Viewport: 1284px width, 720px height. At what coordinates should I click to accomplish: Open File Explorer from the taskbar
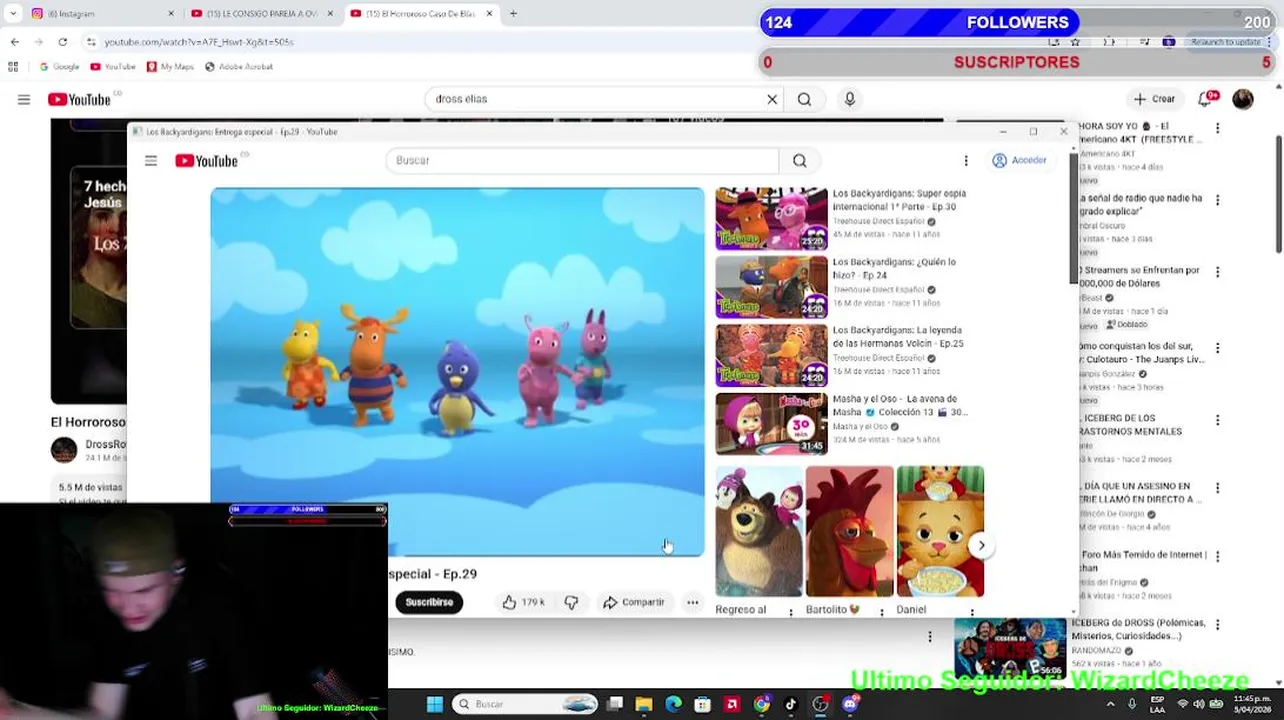tap(644, 704)
